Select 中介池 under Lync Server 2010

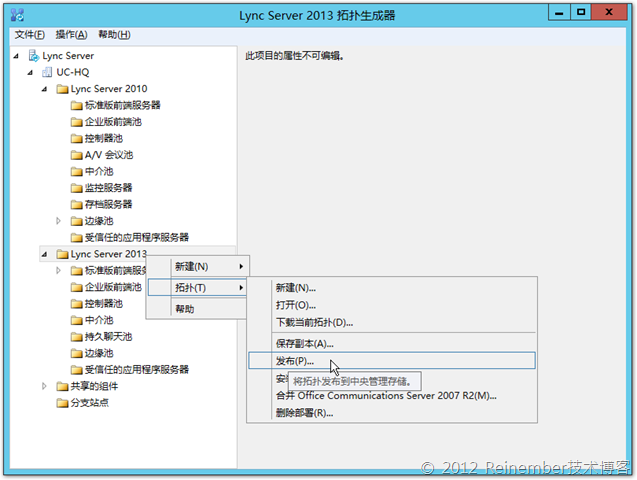tap(99, 171)
